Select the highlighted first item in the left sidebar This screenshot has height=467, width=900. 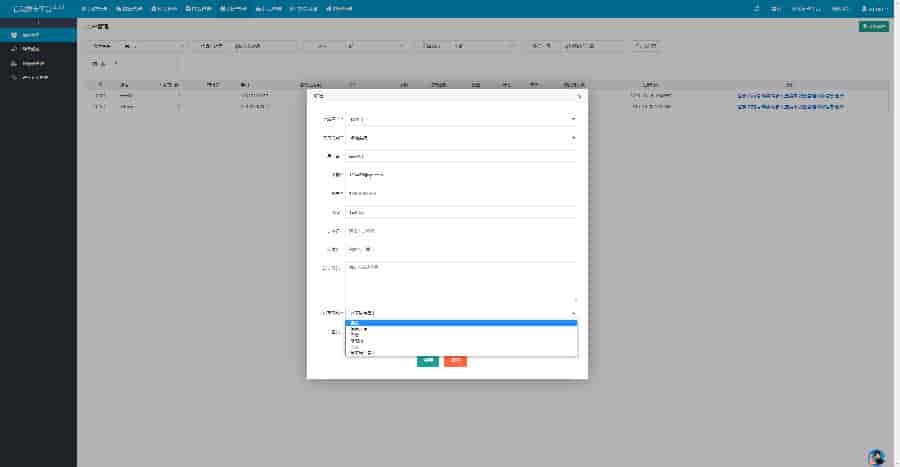coord(38,35)
